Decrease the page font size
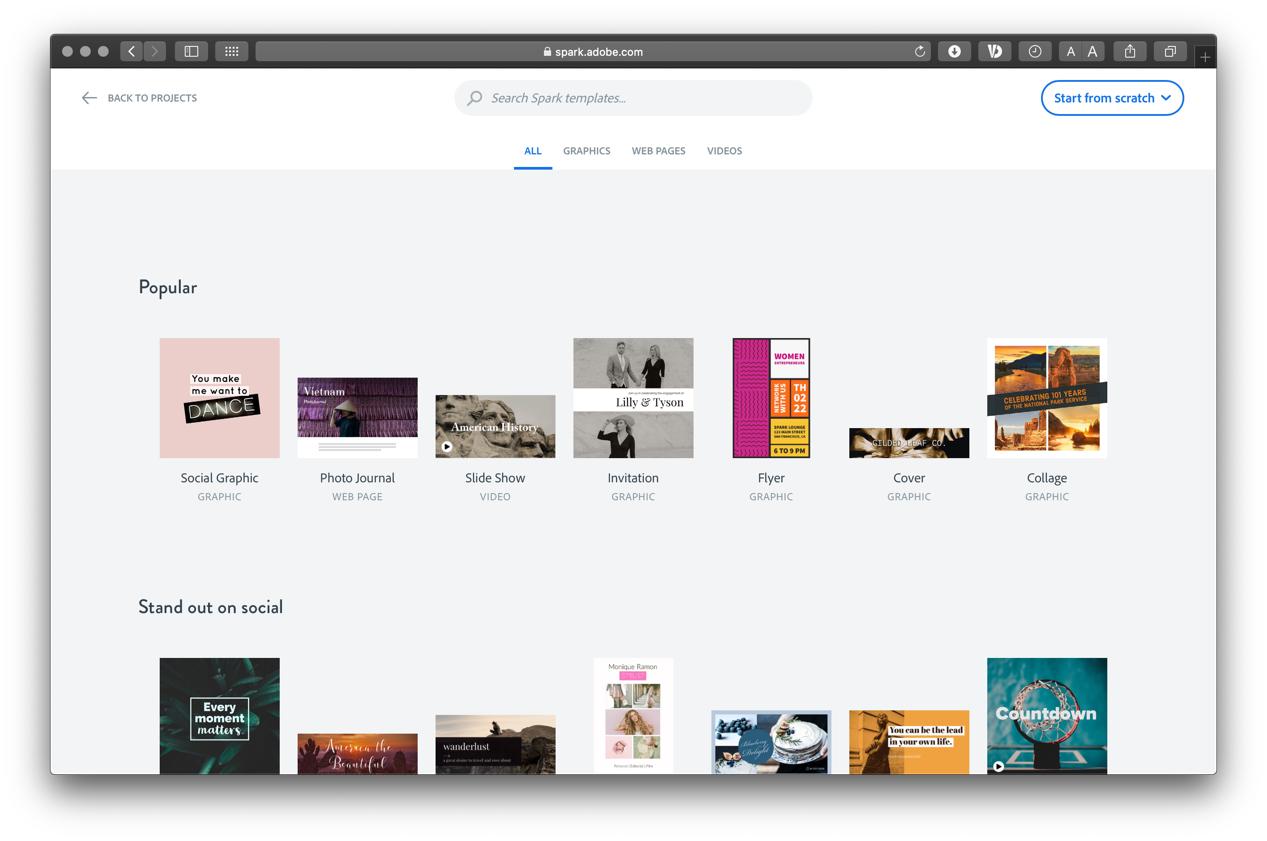 coord(1070,51)
